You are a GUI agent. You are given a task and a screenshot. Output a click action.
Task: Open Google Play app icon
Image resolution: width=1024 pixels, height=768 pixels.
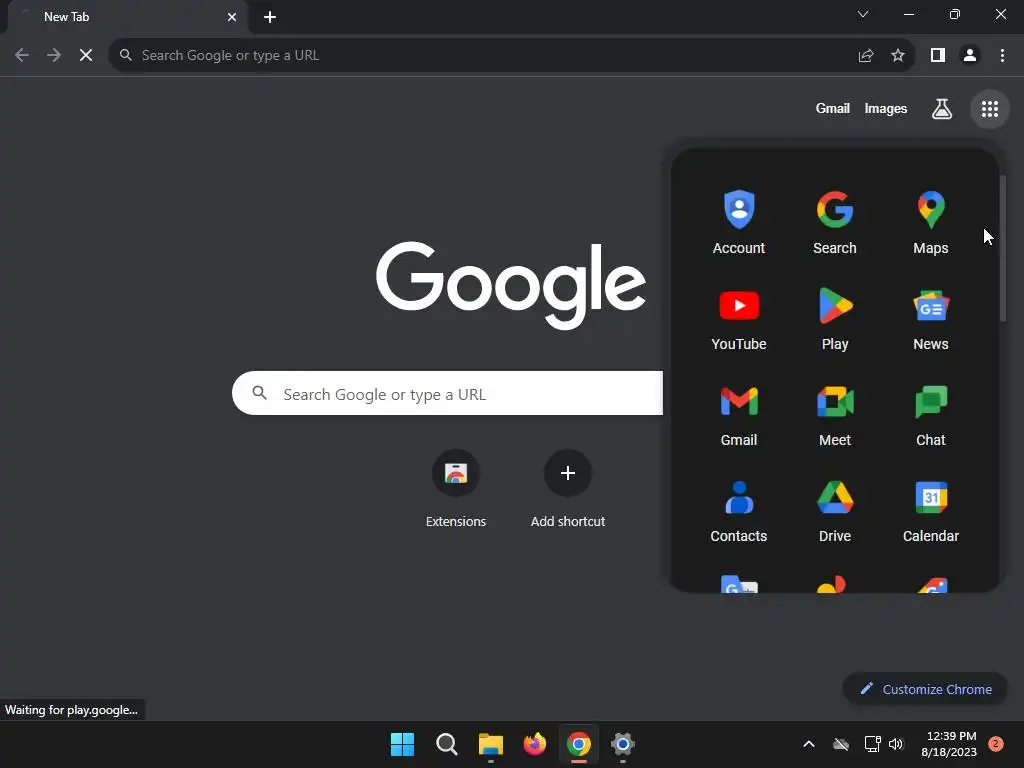coord(835,318)
